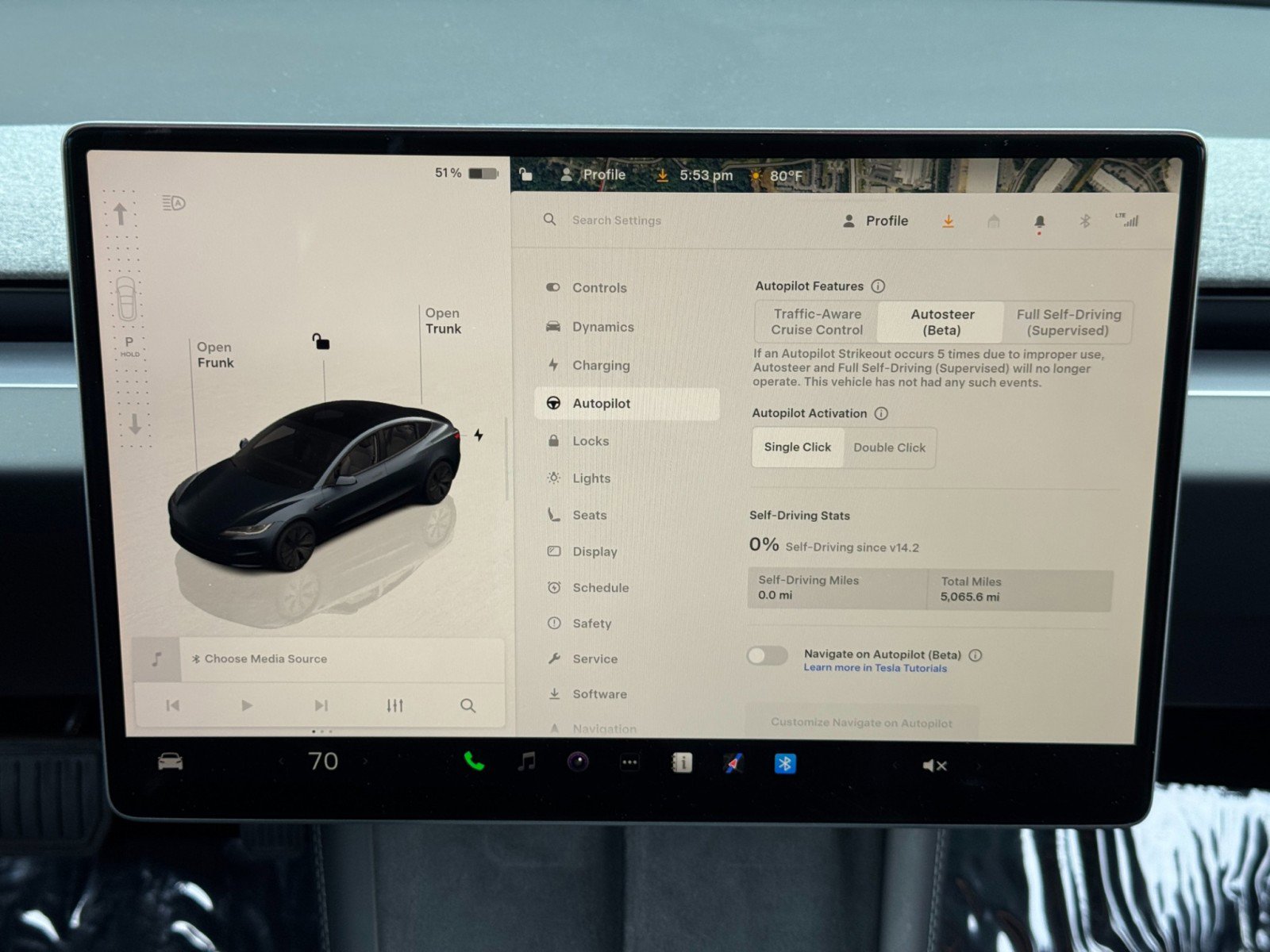Switch to the Traffic-Aware Cruise Control tab
This screenshot has width=1270, height=952.
(816, 322)
